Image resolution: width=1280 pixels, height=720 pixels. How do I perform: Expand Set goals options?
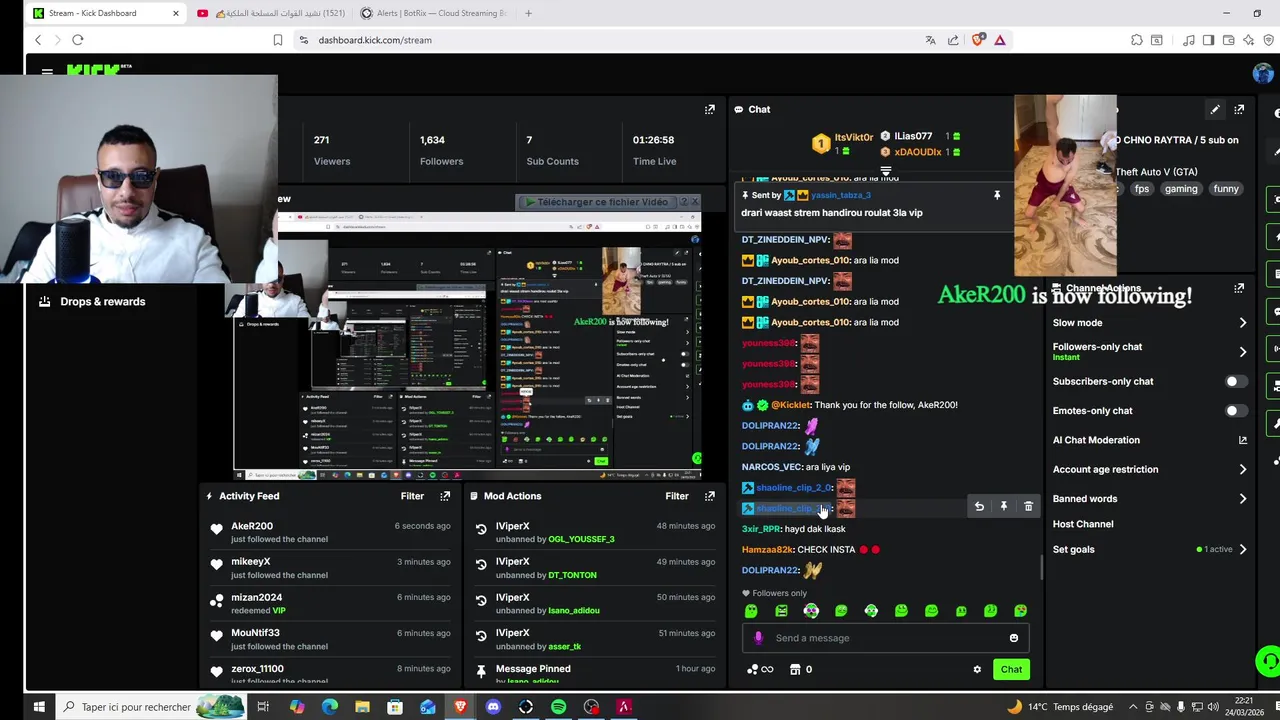pos(1243,549)
